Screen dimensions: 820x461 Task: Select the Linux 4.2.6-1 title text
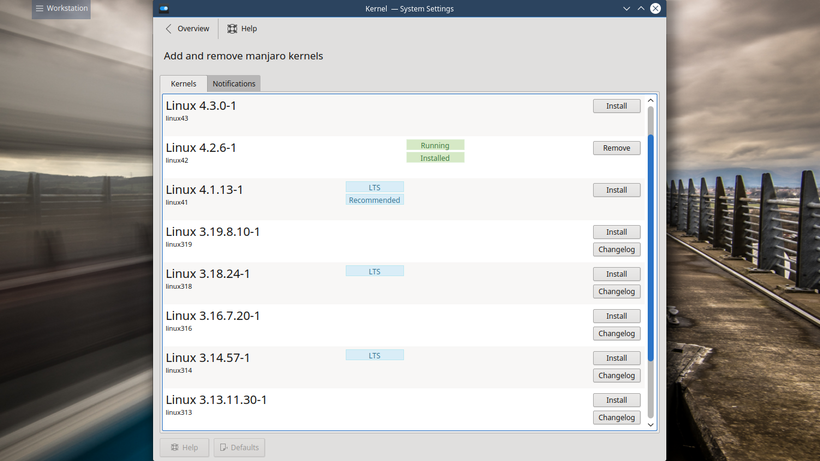[201, 148]
